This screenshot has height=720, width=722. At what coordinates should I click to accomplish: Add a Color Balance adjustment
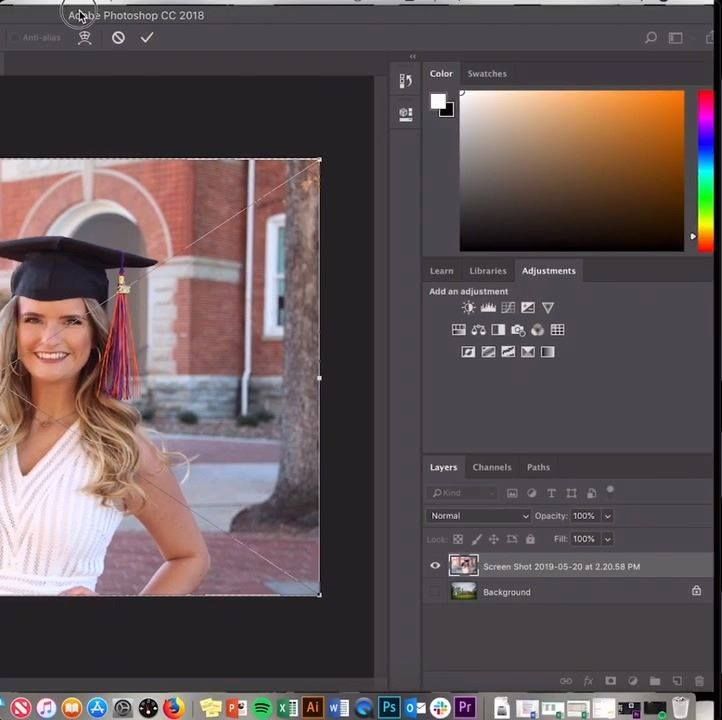tap(478, 330)
